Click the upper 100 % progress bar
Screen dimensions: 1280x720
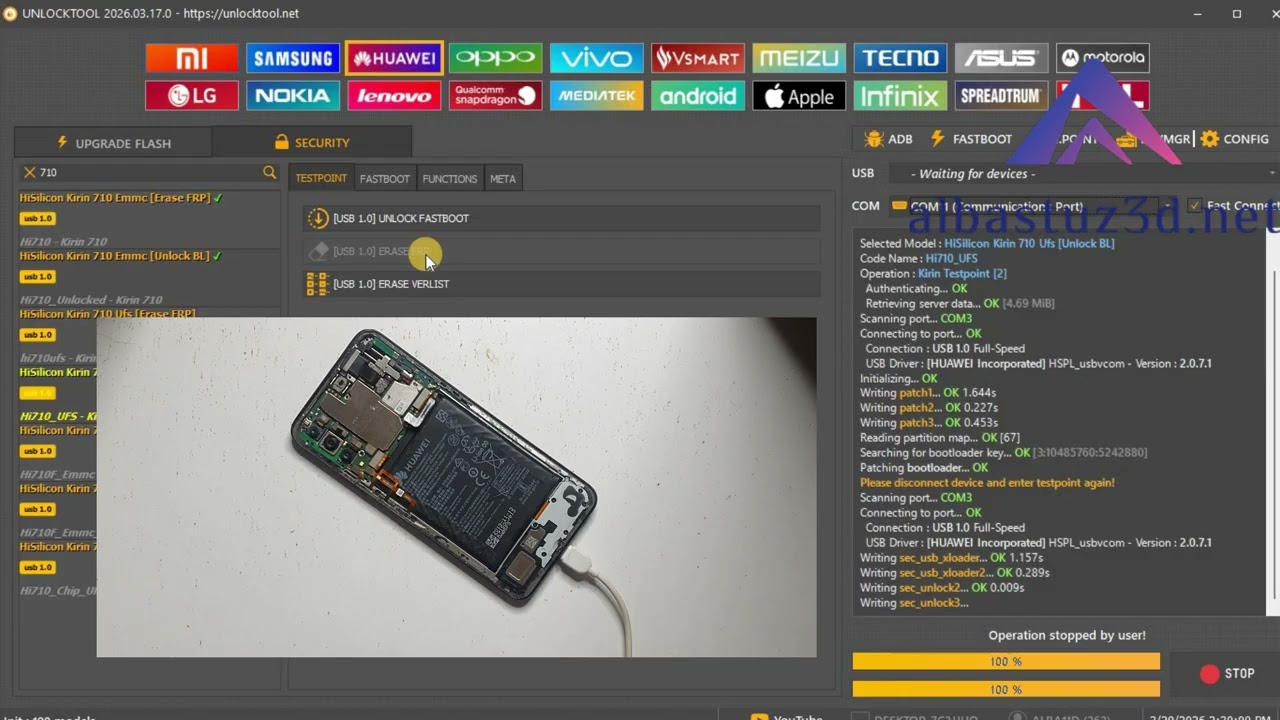(x=1006, y=662)
